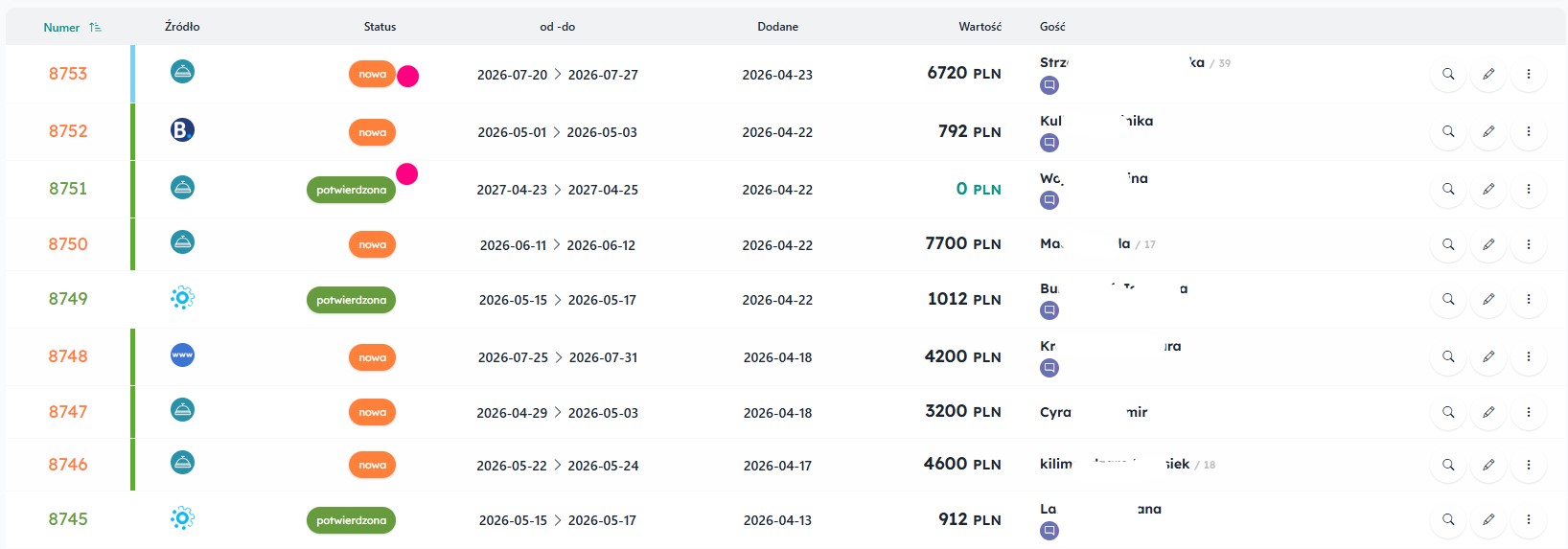Click the pink dot next to 8753 status
The width and height of the screenshot is (1568, 549).
pyautogui.click(x=407, y=77)
